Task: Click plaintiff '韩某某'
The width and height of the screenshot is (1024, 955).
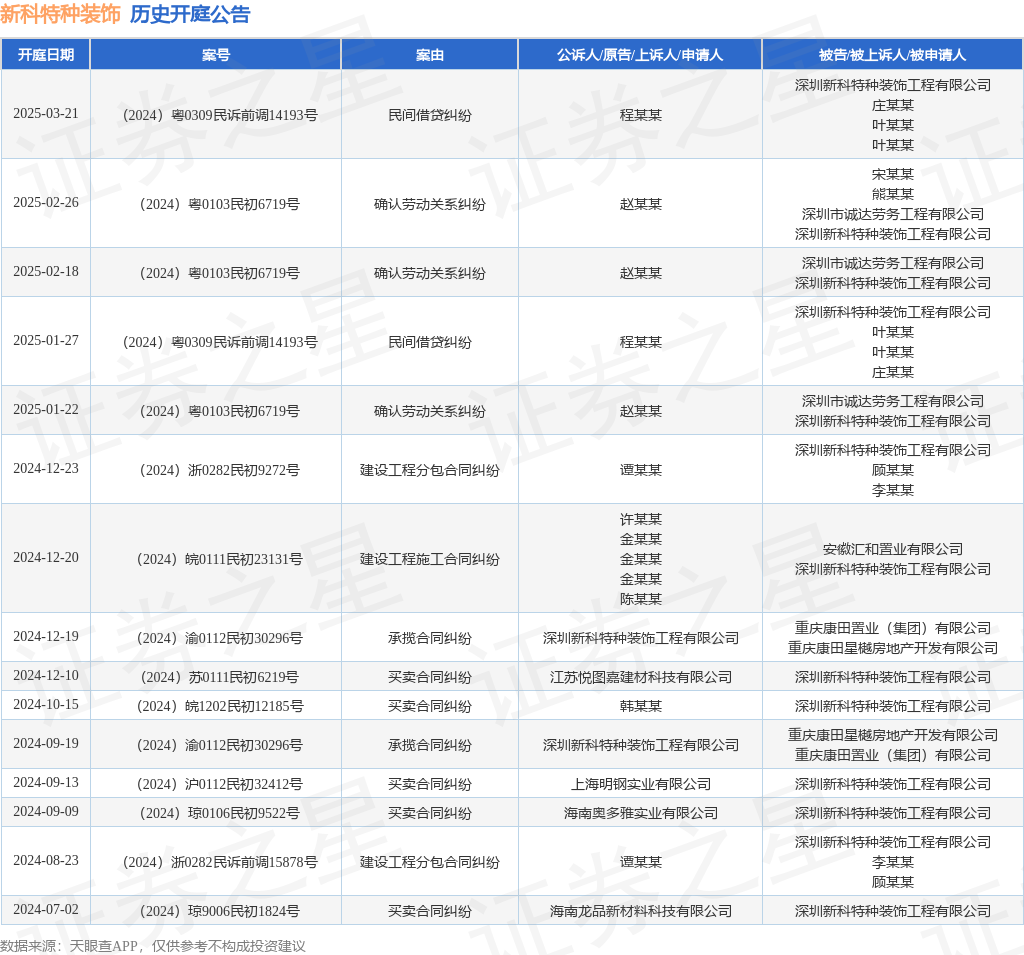Action: click(641, 706)
